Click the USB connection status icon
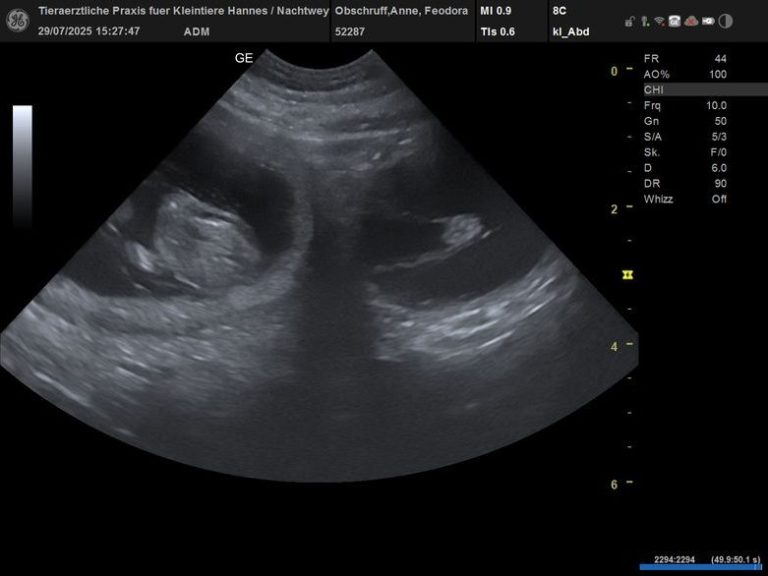 click(x=645, y=21)
